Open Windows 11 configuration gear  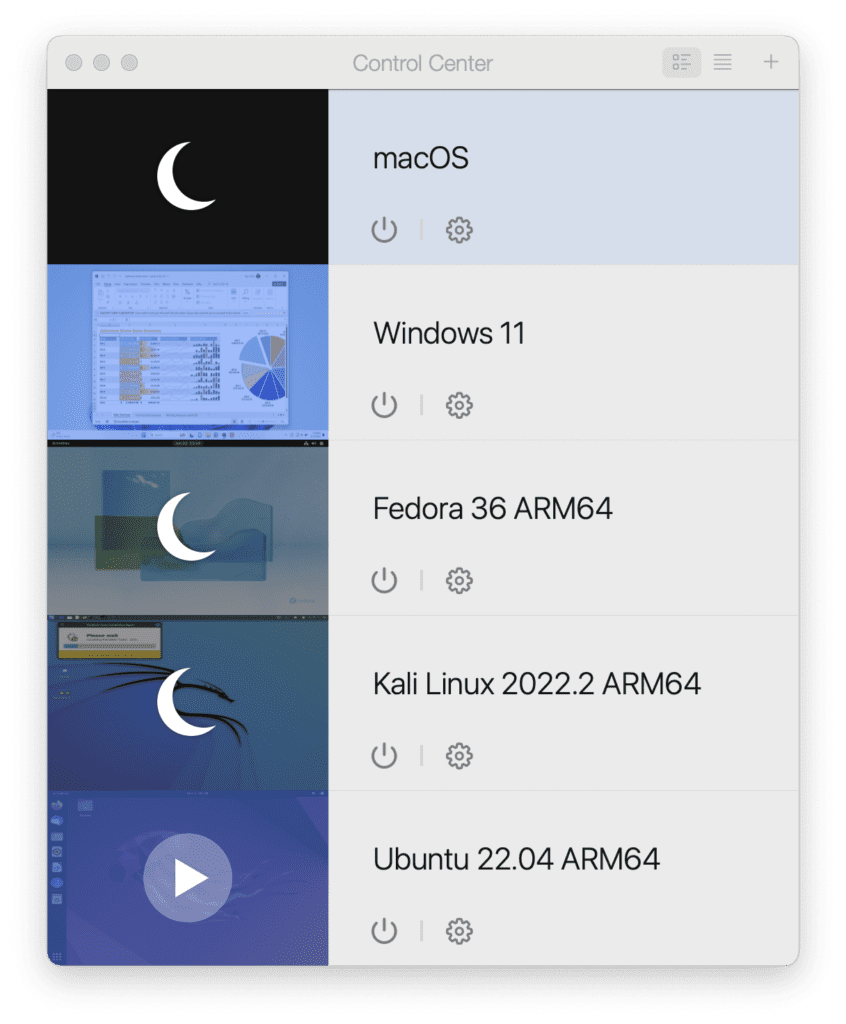coord(459,405)
